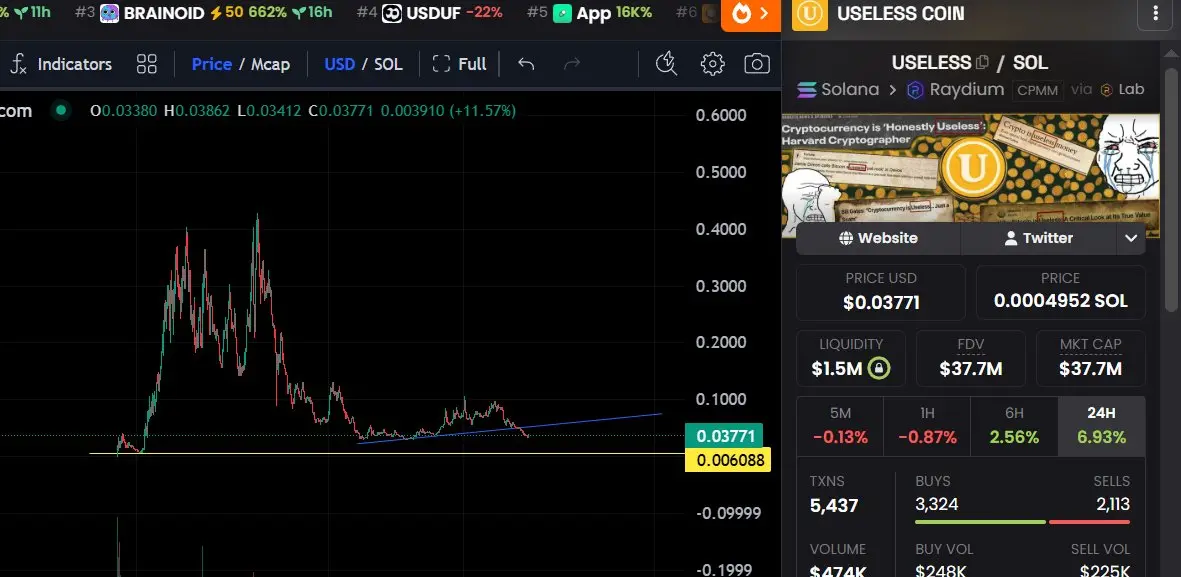
Task: Click the Raydium DEX link
Action: click(955, 90)
